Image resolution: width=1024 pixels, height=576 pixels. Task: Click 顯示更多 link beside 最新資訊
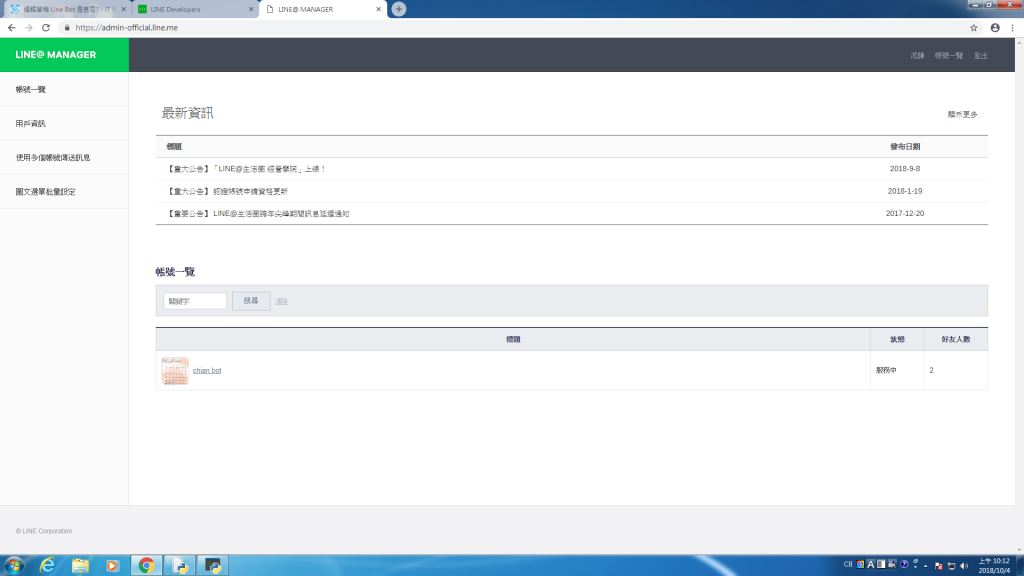pos(962,114)
